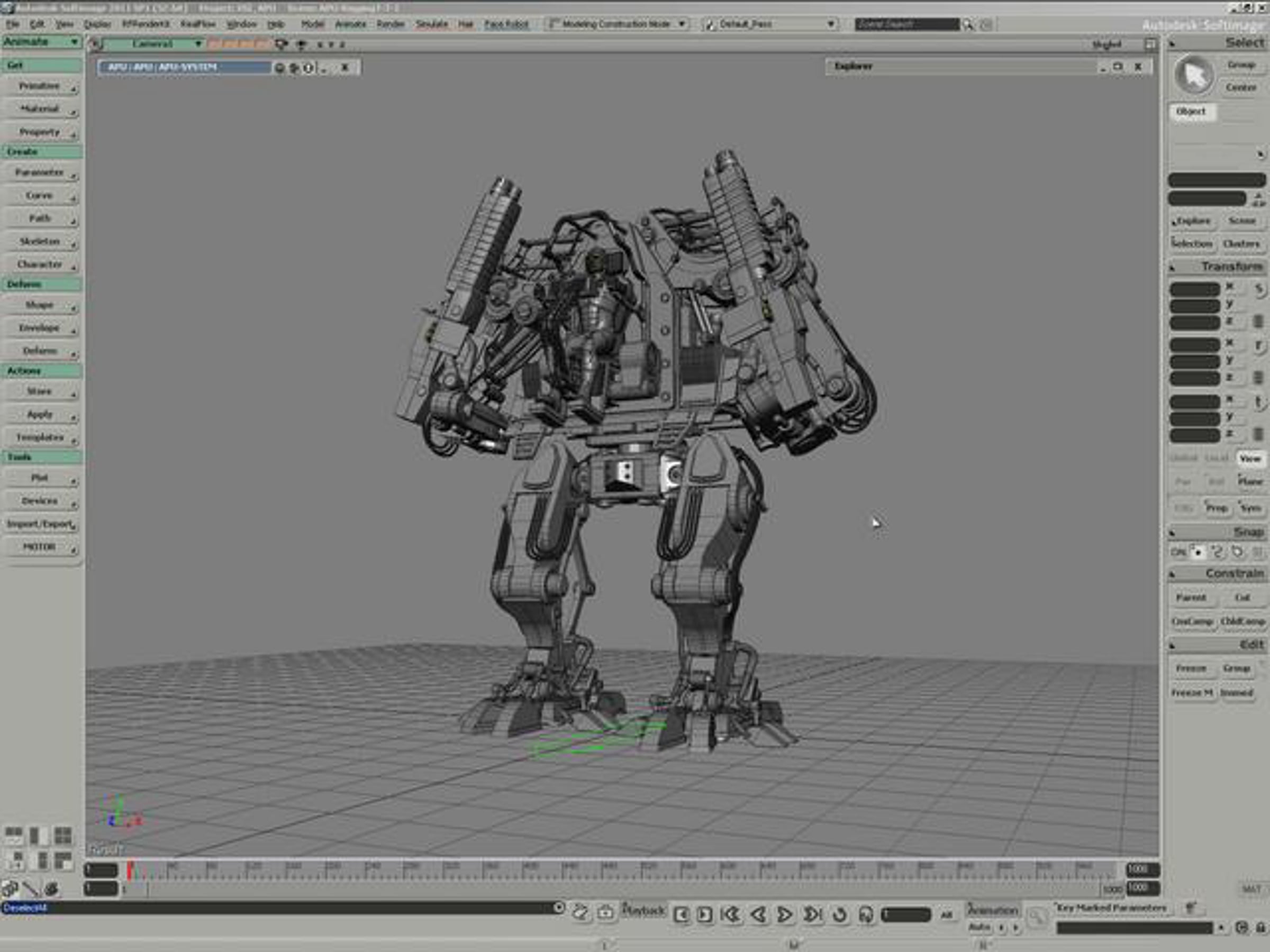The height and width of the screenshot is (952, 1270).
Task: Open the Primitive menu button
Action: [x=41, y=87]
